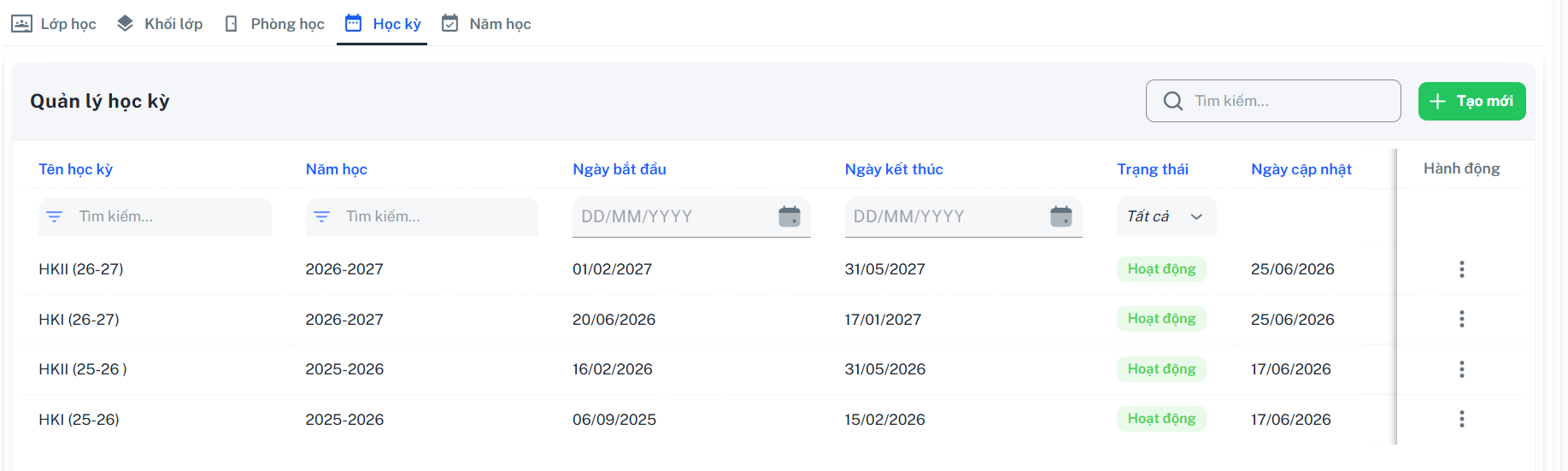The width and height of the screenshot is (1568, 471).
Task: Open the Trạng thái Tất cả dropdown
Action: pyautogui.click(x=1166, y=217)
